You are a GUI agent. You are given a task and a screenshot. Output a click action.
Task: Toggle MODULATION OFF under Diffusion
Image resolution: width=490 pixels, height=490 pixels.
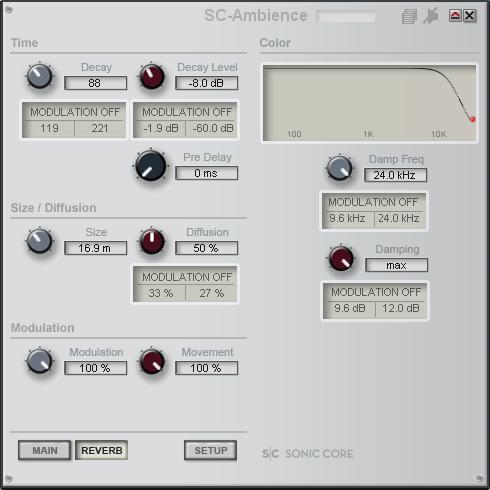(186, 277)
